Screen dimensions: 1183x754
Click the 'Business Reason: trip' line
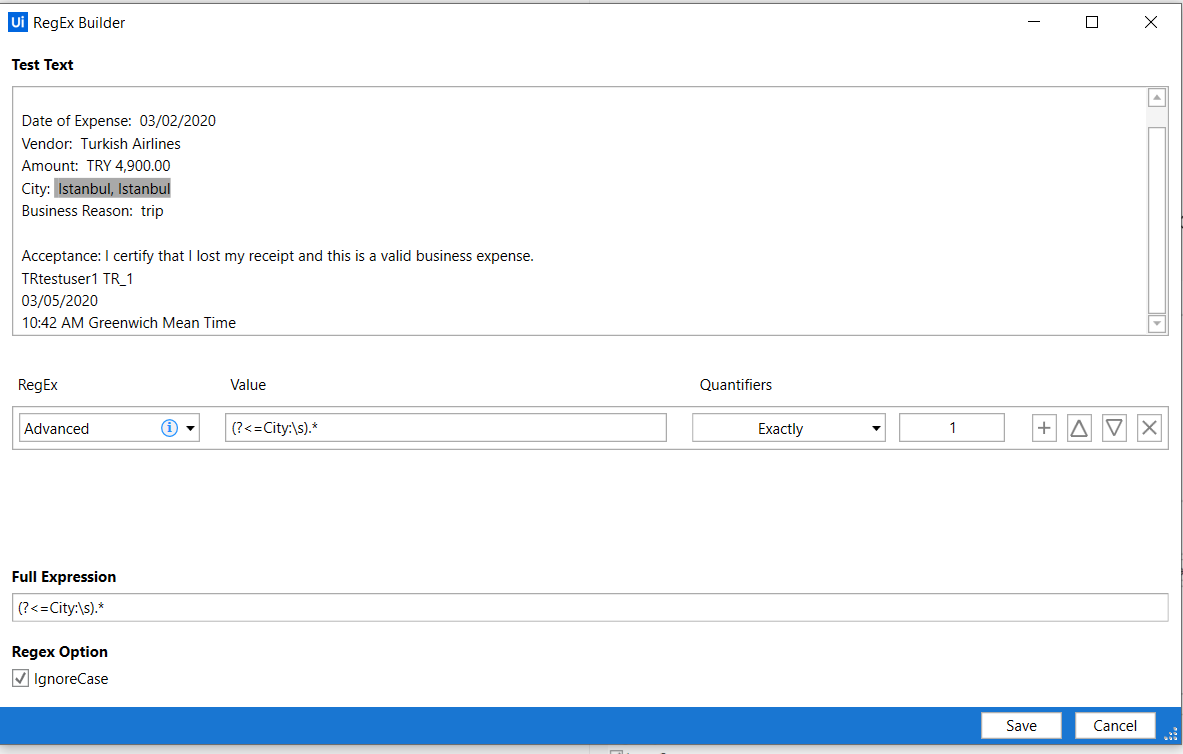92,211
